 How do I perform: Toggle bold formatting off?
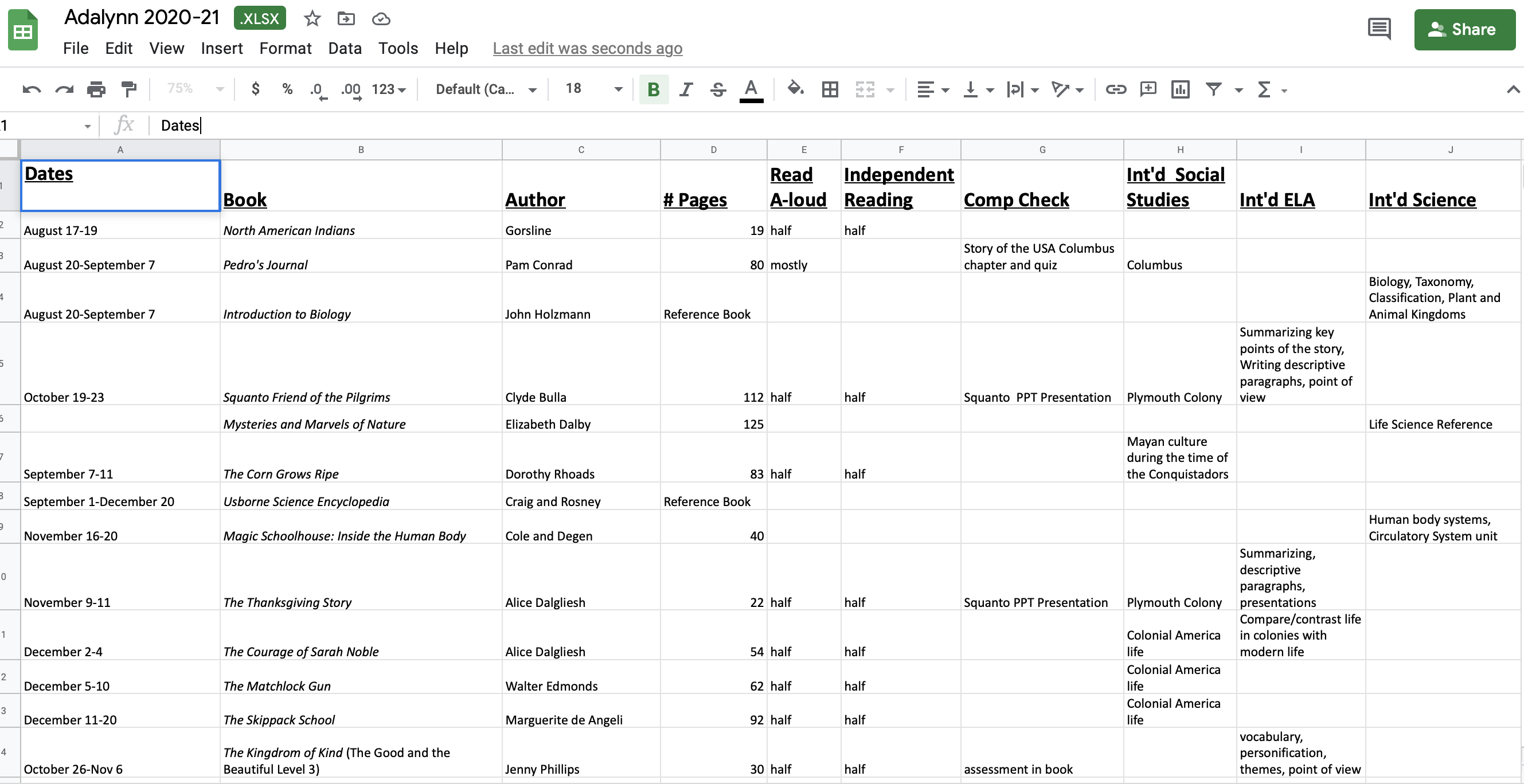click(653, 90)
